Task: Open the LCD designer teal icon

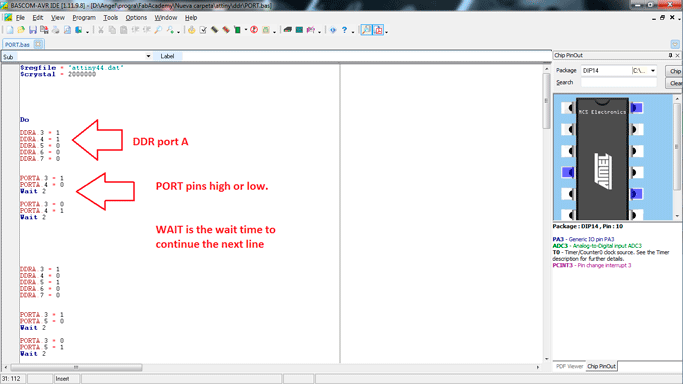Action: (x=299, y=30)
